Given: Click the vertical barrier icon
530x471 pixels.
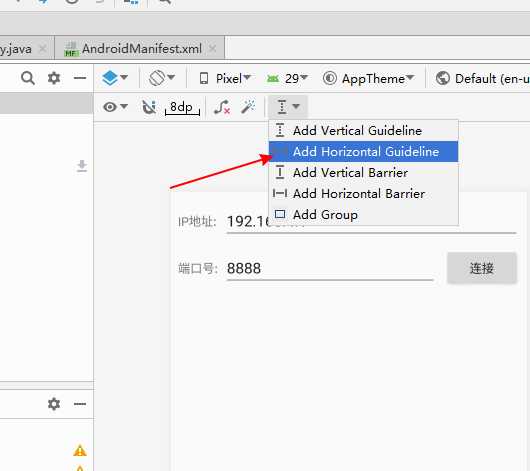Looking at the screenshot, I should (280, 172).
